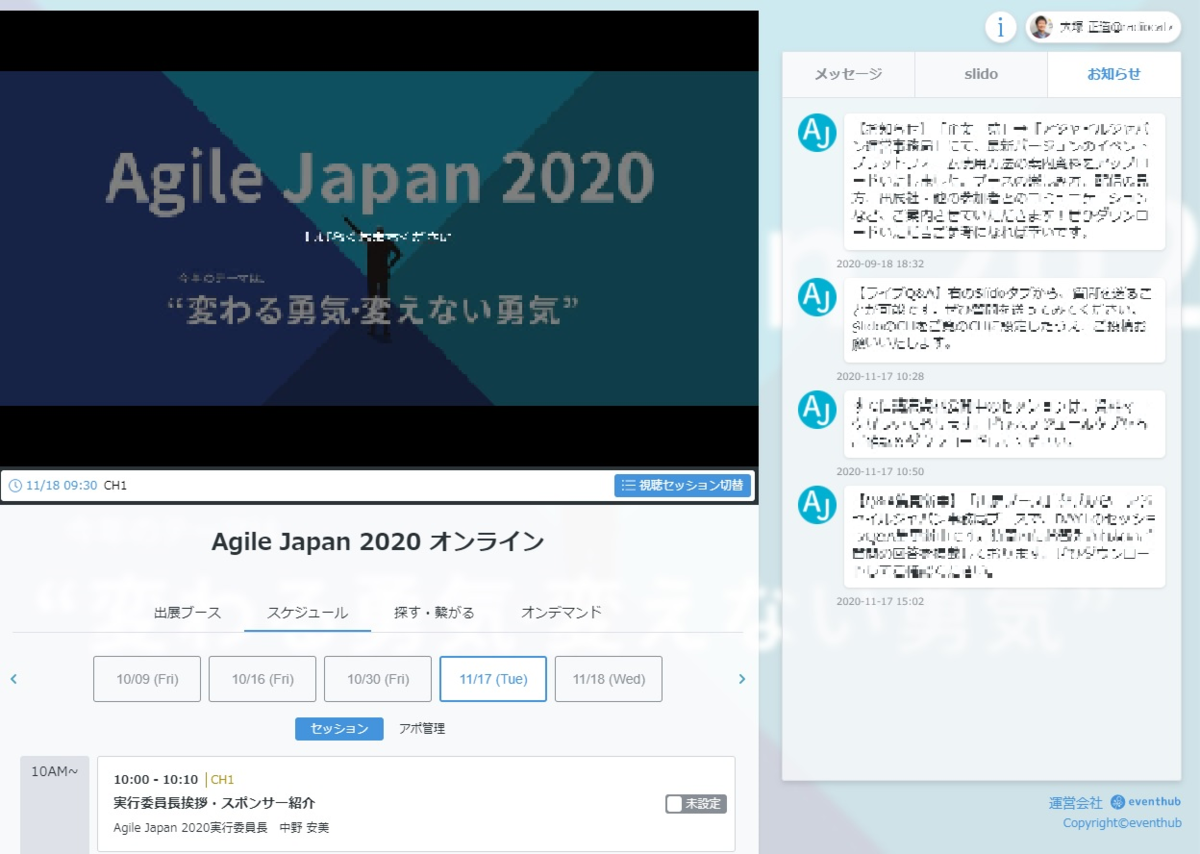Open session 実行委員長挨拶・スポンサー紹介
1200x854 pixels.
(x=214, y=803)
